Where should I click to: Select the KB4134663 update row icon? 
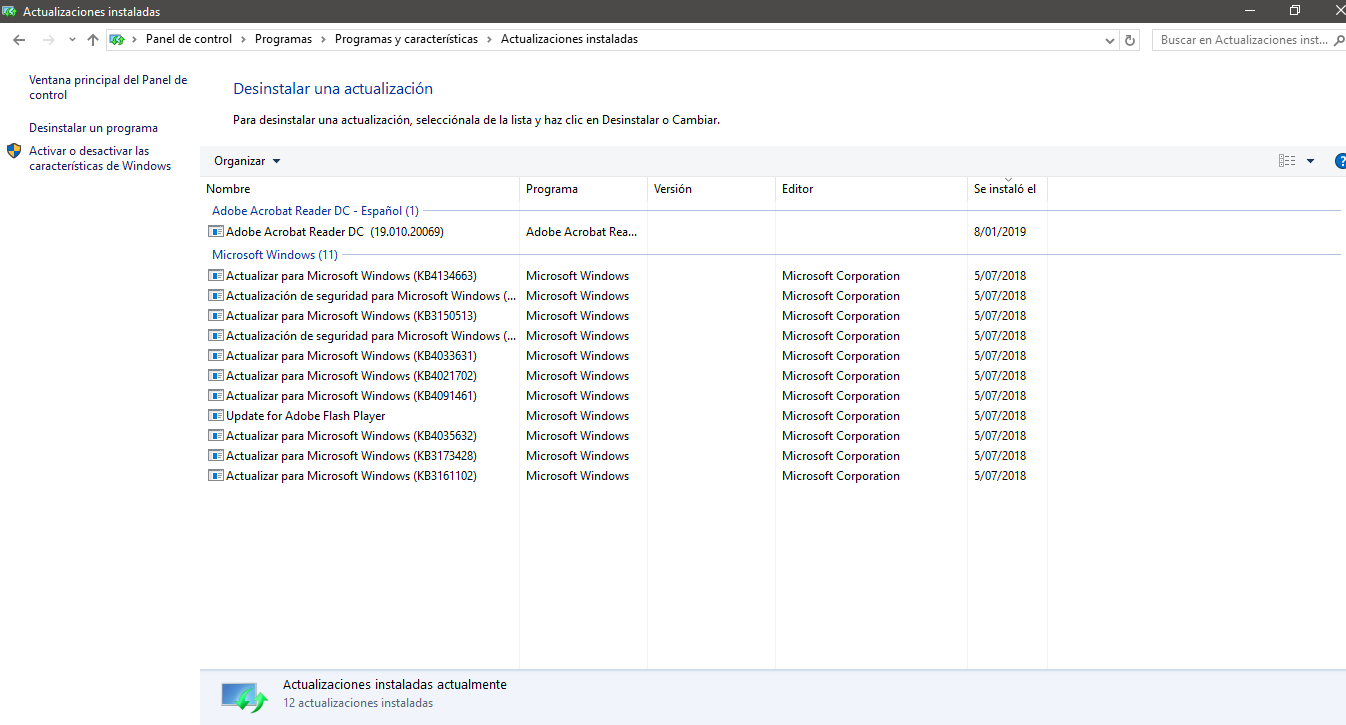[215, 276]
